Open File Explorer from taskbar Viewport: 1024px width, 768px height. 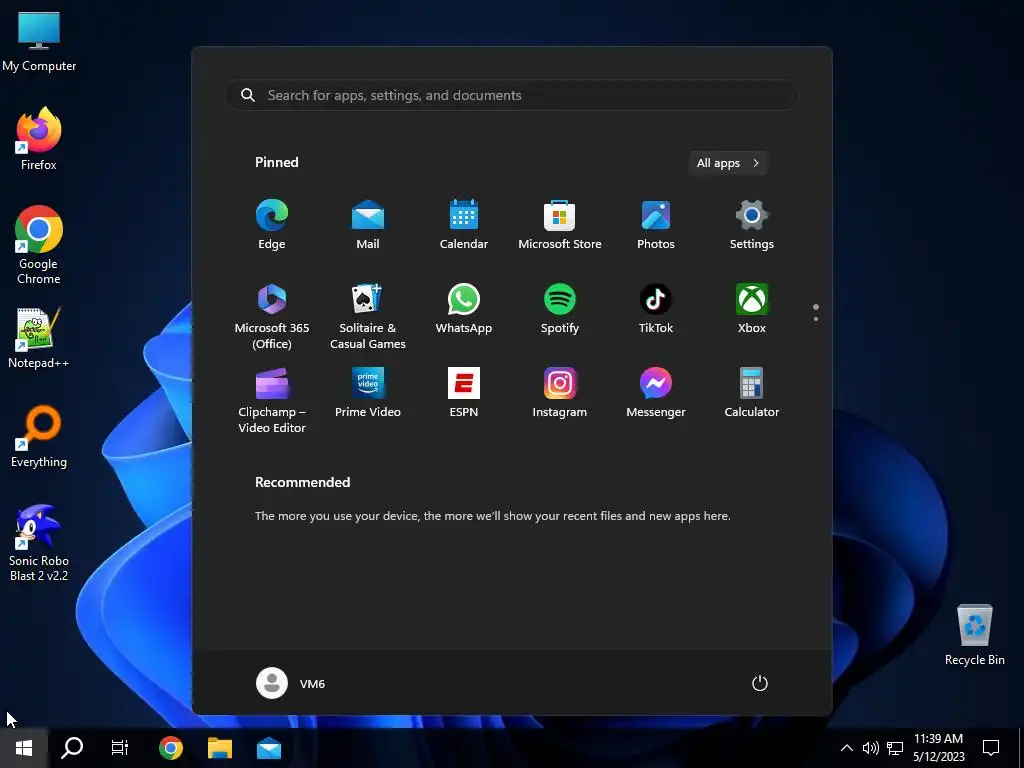[219, 748]
